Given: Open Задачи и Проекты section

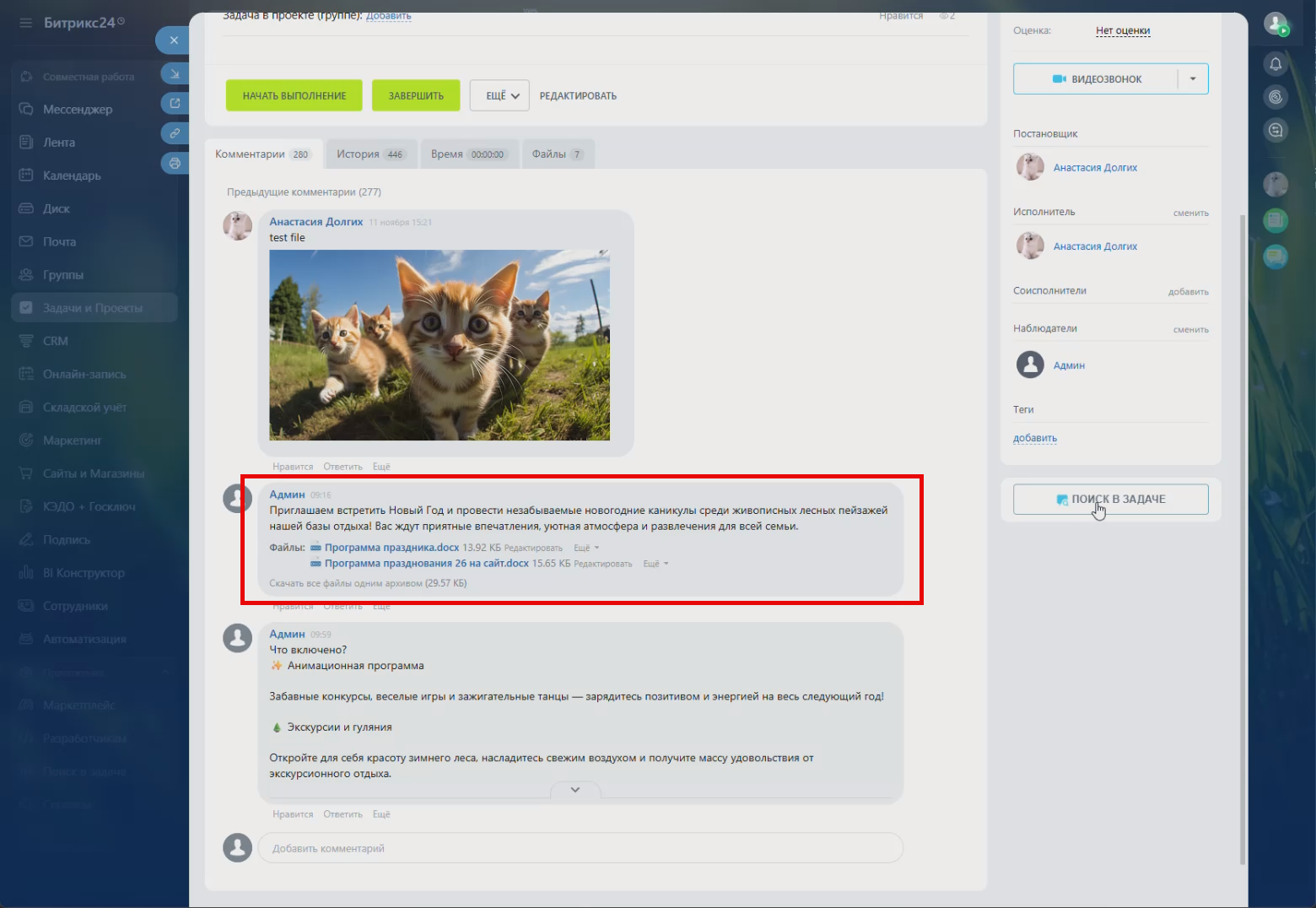Looking at the screenshot, I should [x=94, y=308].
